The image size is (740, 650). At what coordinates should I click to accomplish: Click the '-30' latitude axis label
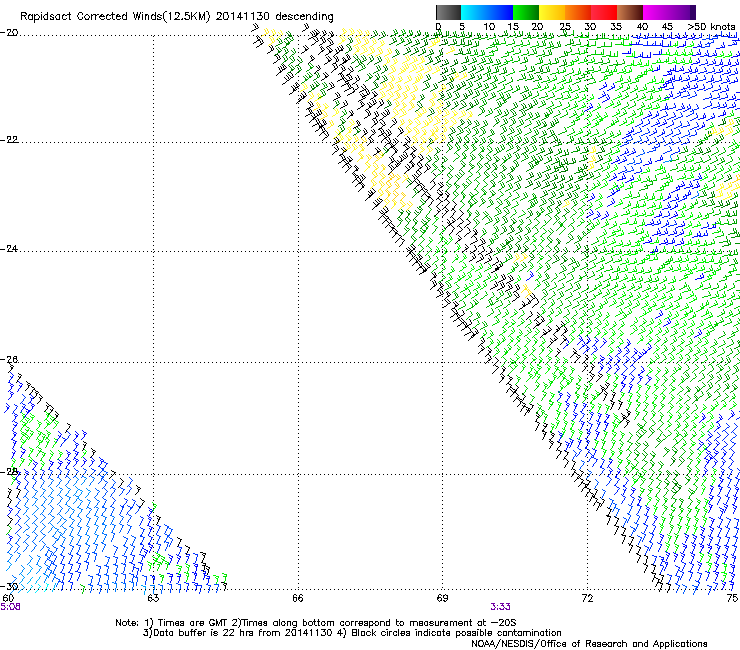point(9,587)
